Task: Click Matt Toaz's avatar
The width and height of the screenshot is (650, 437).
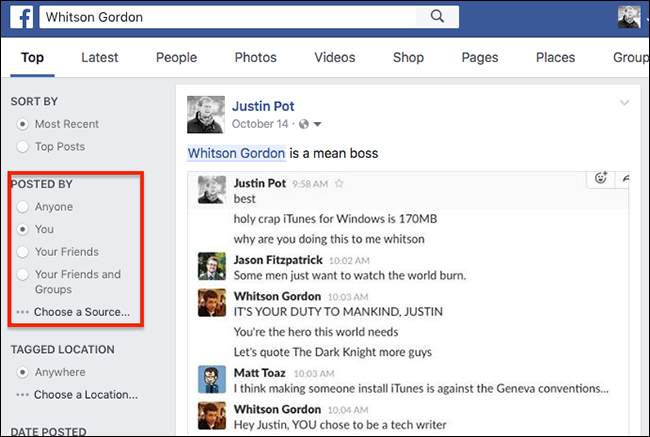Action: (212, 379)
